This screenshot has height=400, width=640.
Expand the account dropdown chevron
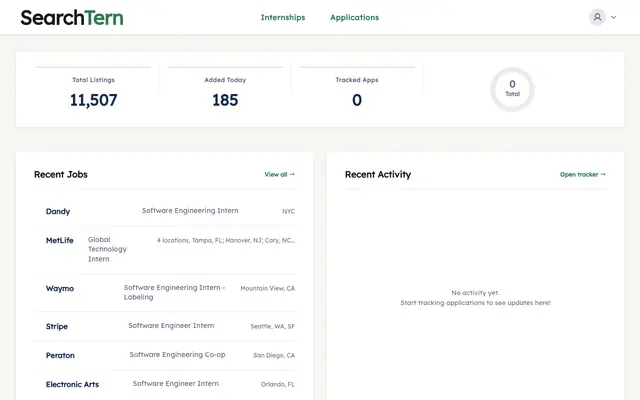coord(613,17)
